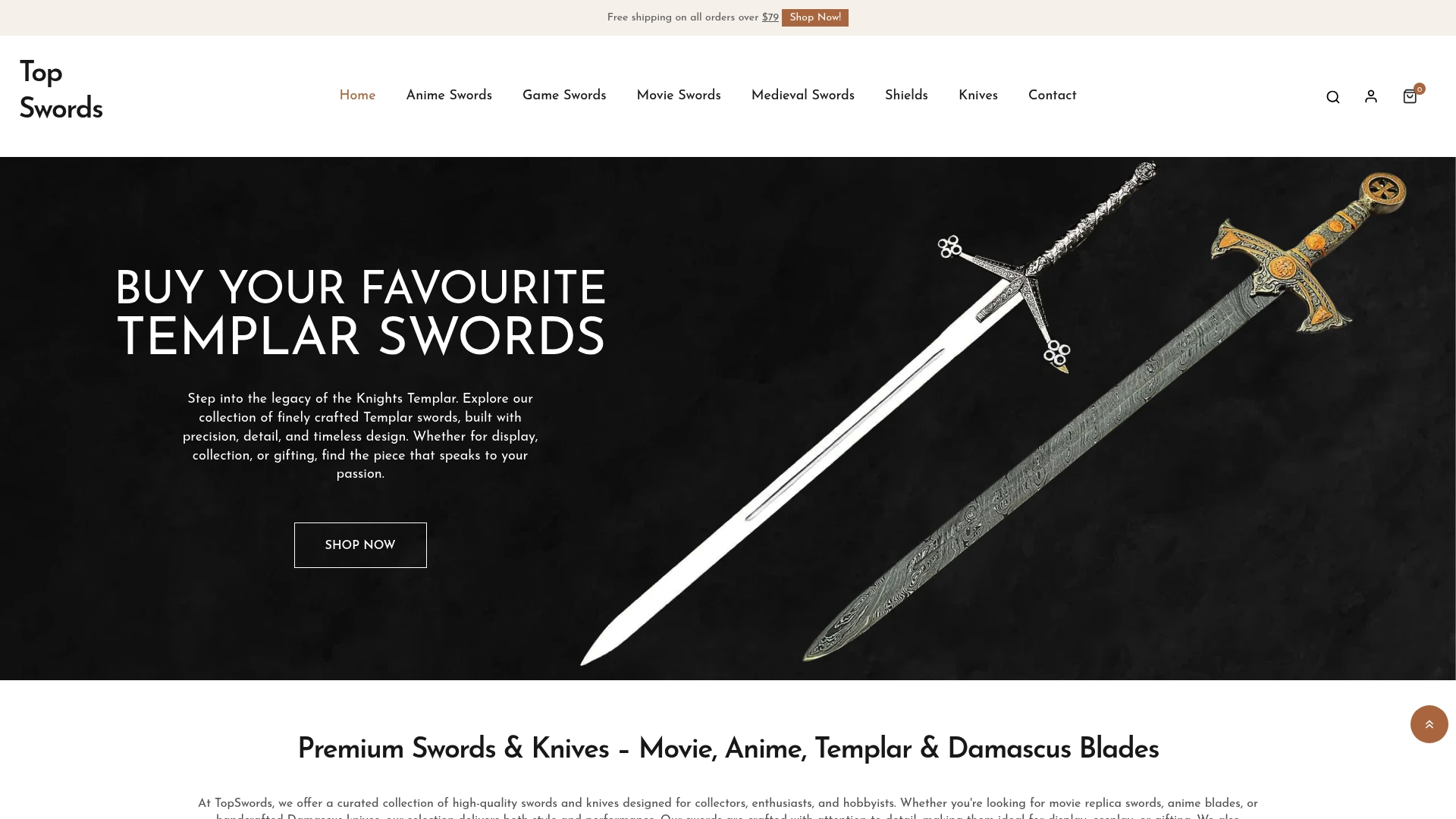
Task: Click the scroll-to-top arrow button
Action: (x=1429, y=724)
